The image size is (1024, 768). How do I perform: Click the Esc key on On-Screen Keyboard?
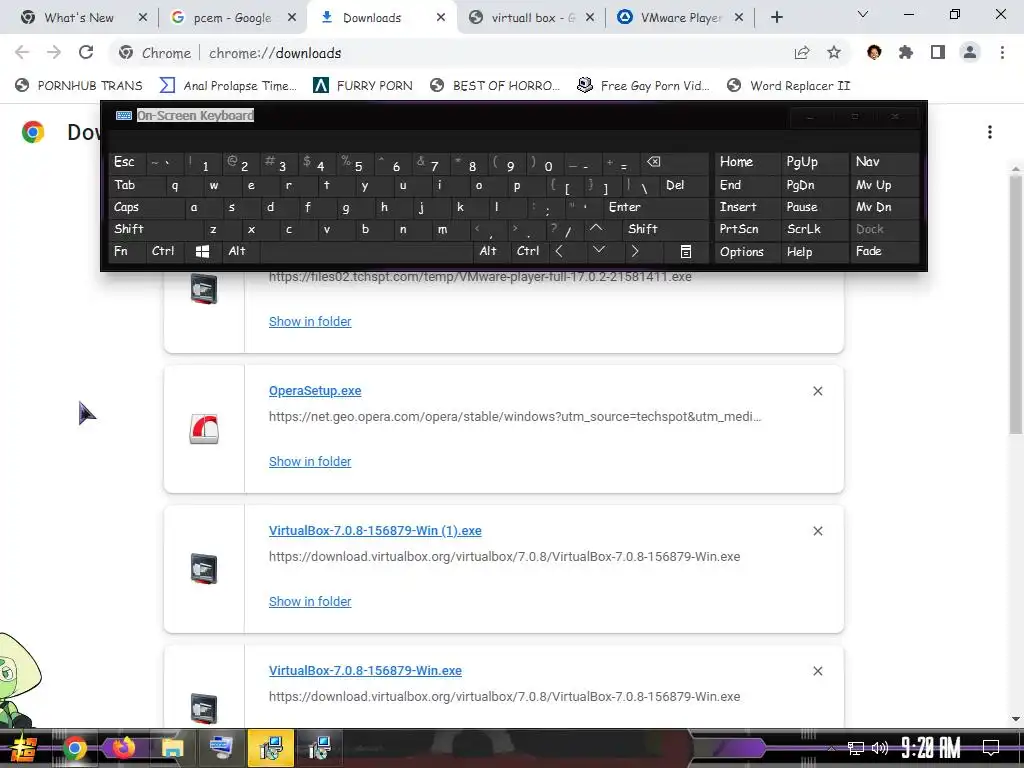pyautogui.click(x=127, y=162)
